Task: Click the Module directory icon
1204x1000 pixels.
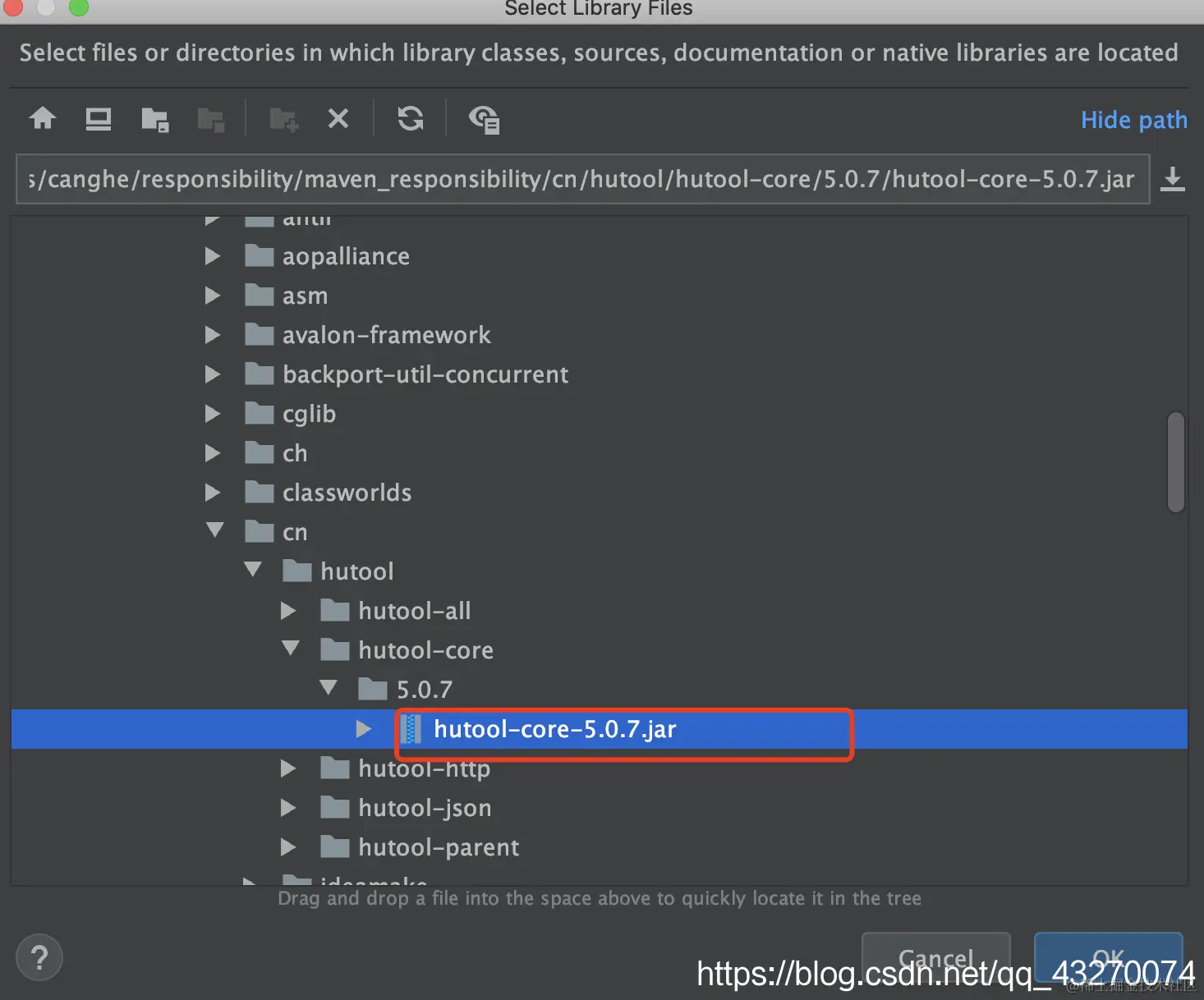Action: coord(211,120)
